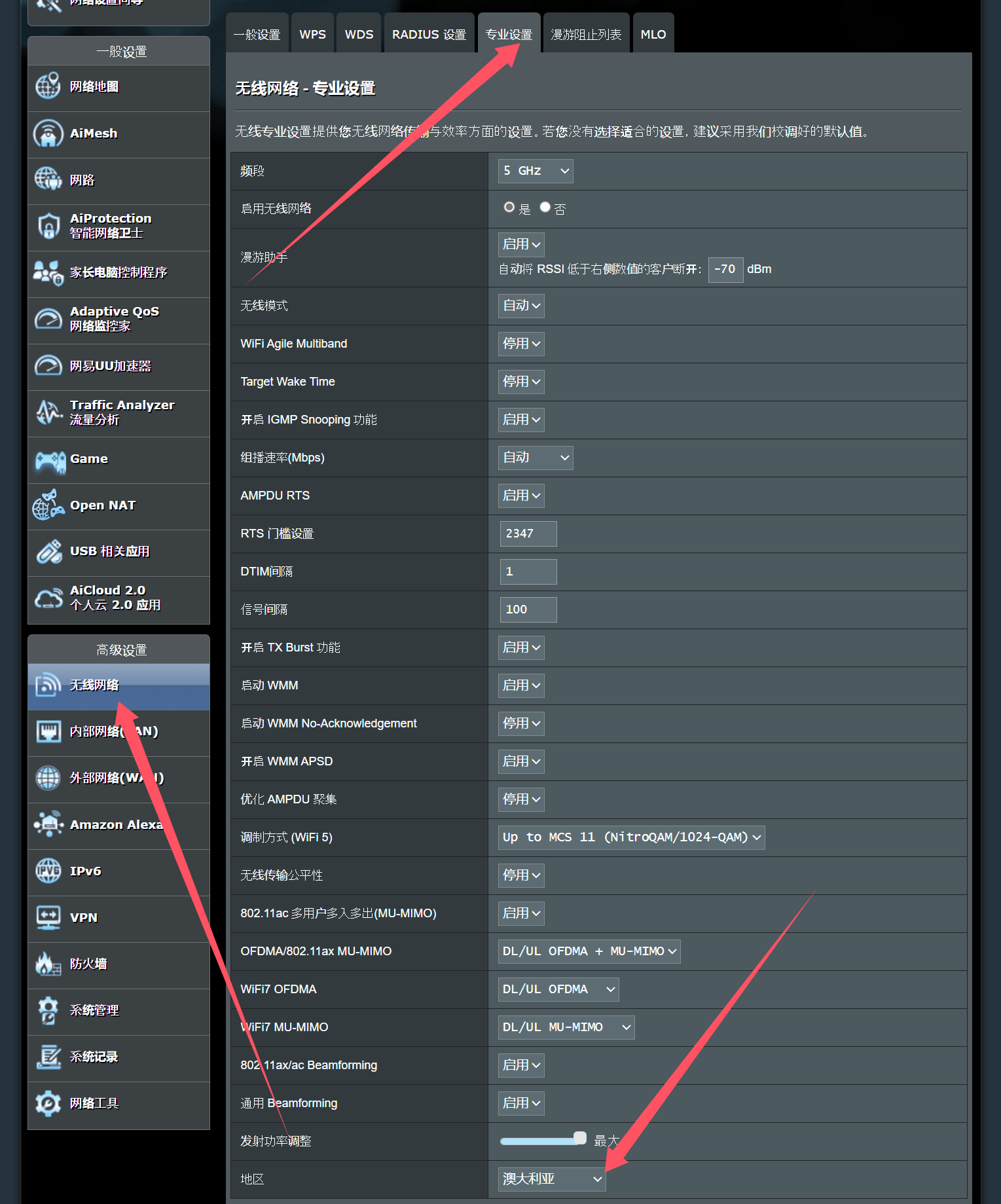Expand the 频段 5 GHz dropdown
The height and width of the screenshot is (1204, 1001).
[x=536, y=171]
